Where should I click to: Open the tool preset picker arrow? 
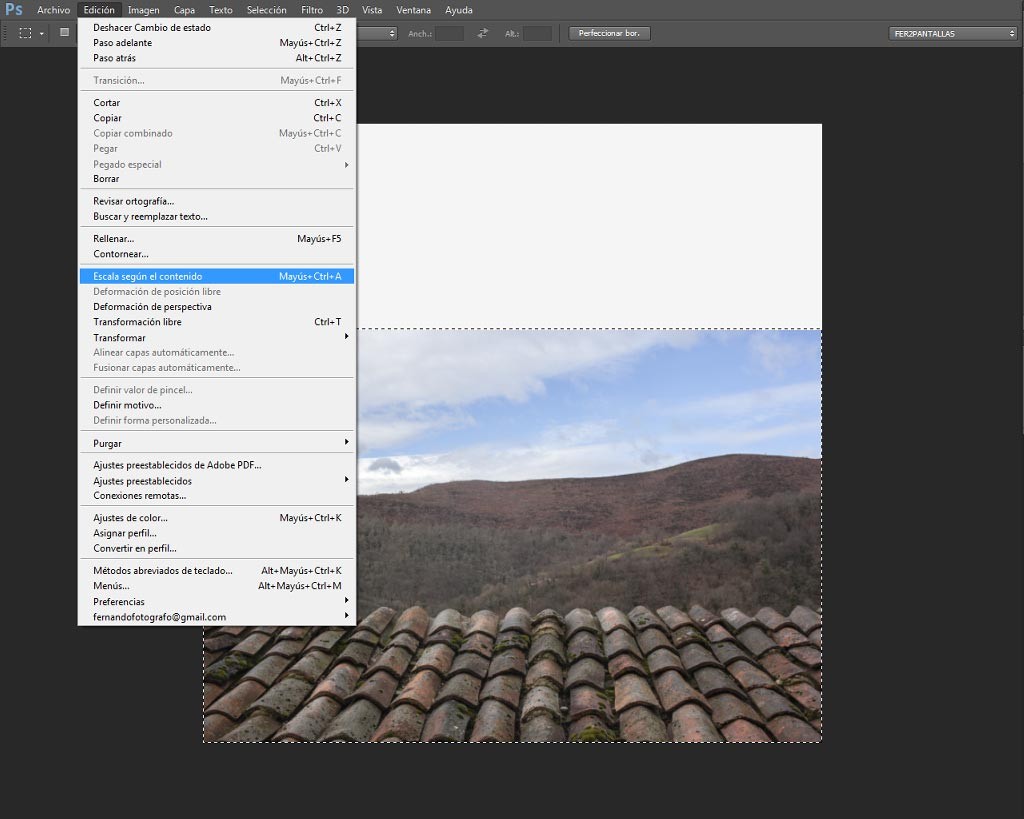[x=42, y=34]
